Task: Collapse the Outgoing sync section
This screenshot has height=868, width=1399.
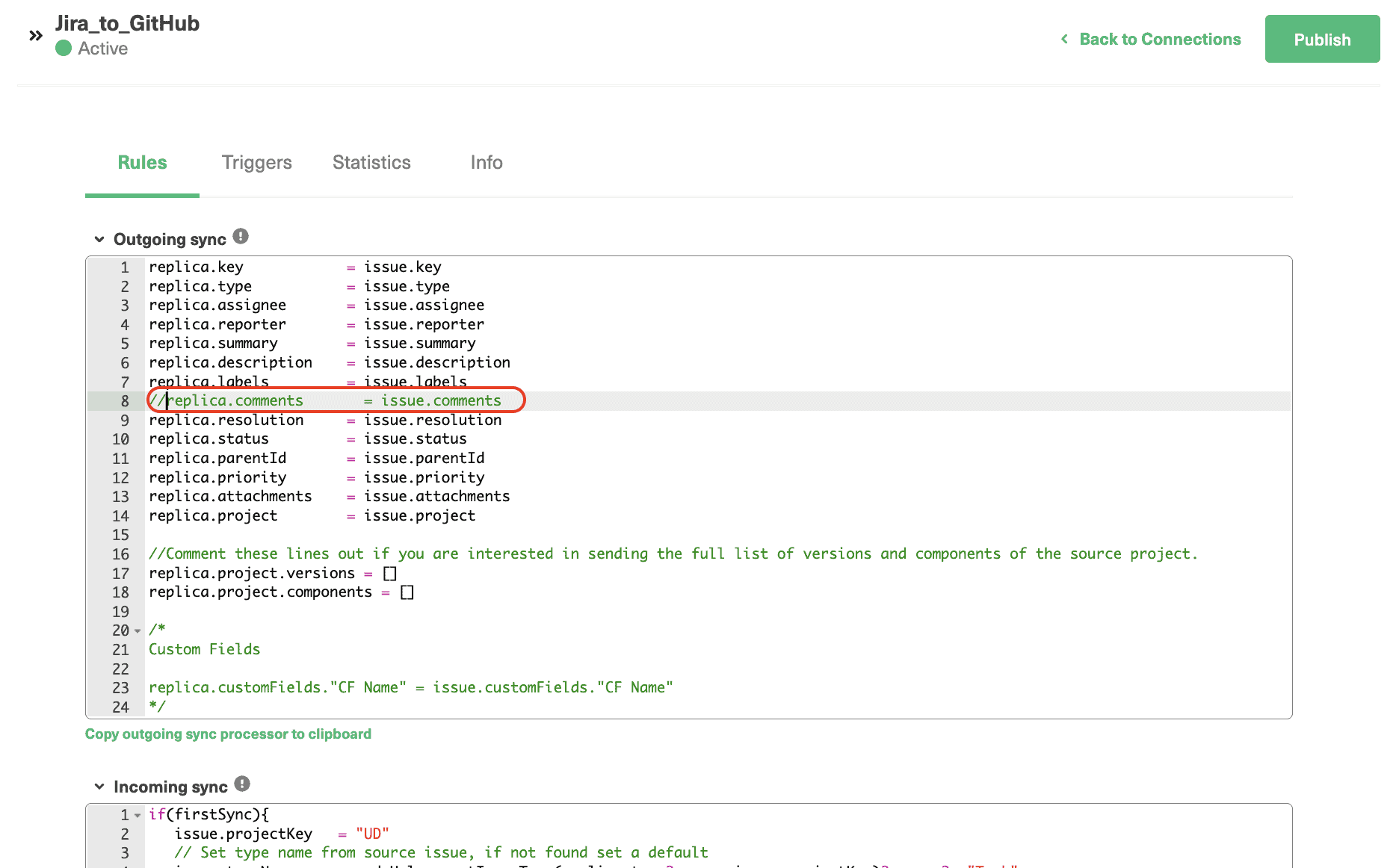Action: 99,238
